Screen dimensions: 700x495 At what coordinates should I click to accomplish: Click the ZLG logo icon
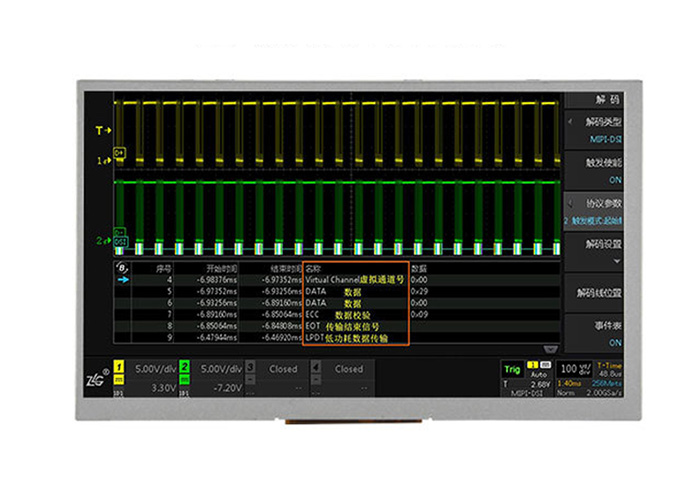pyautogui.click(x=96, y=382)
